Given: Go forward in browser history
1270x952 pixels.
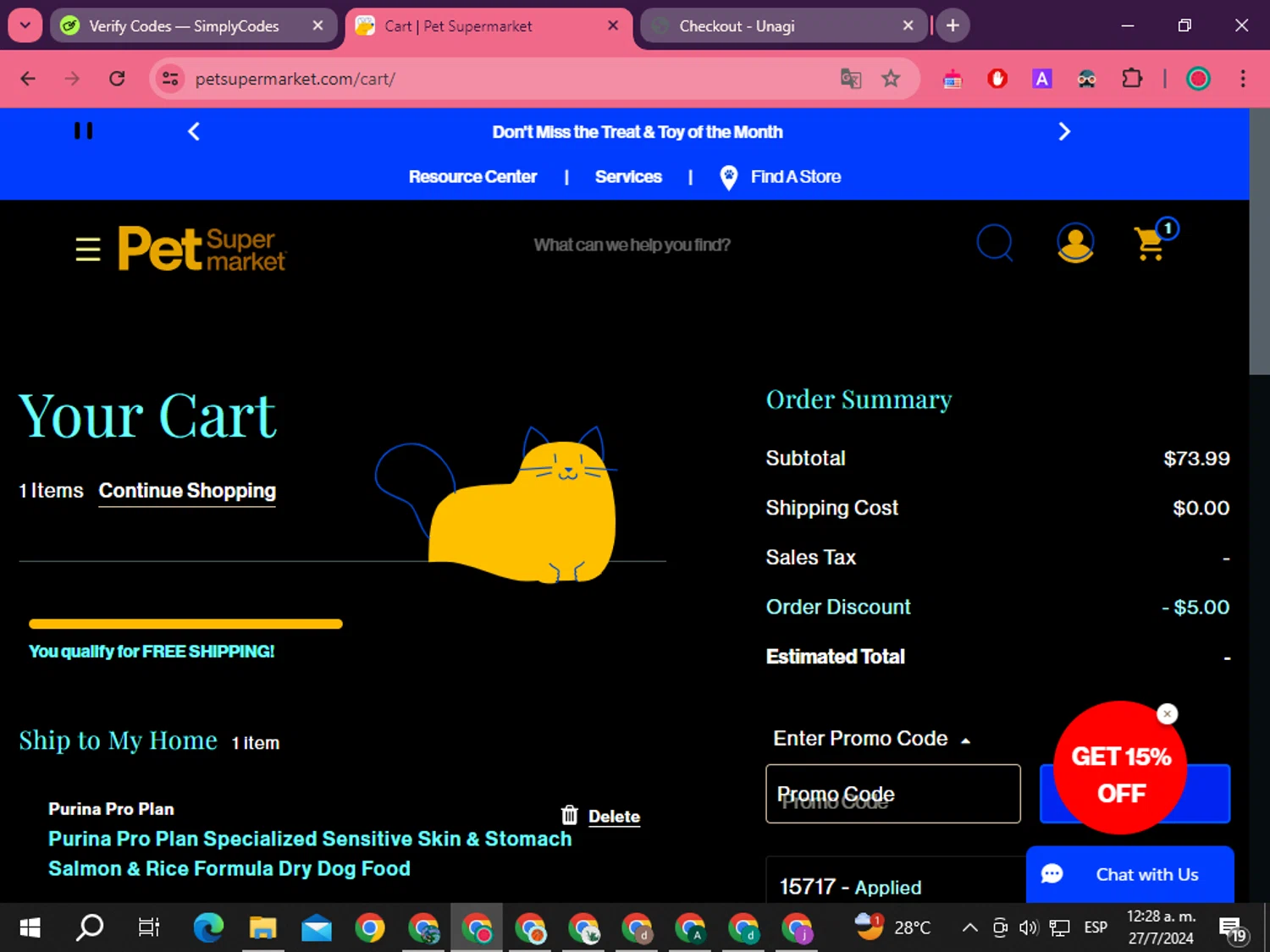Looking at the screenshot, I should (72, 79).
